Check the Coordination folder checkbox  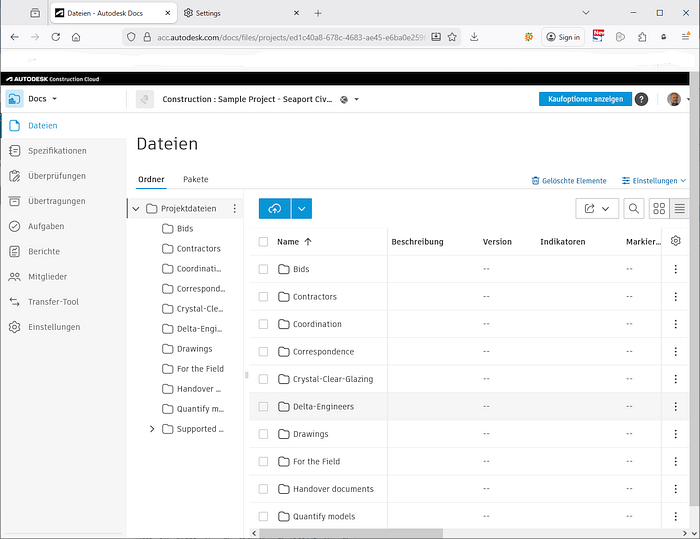point(263,324)
